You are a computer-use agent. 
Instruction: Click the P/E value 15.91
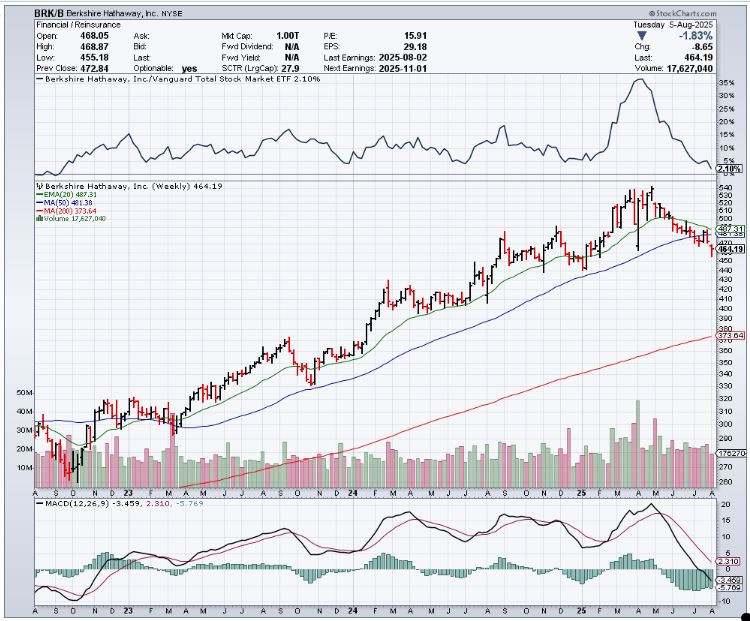click(415, 36)
